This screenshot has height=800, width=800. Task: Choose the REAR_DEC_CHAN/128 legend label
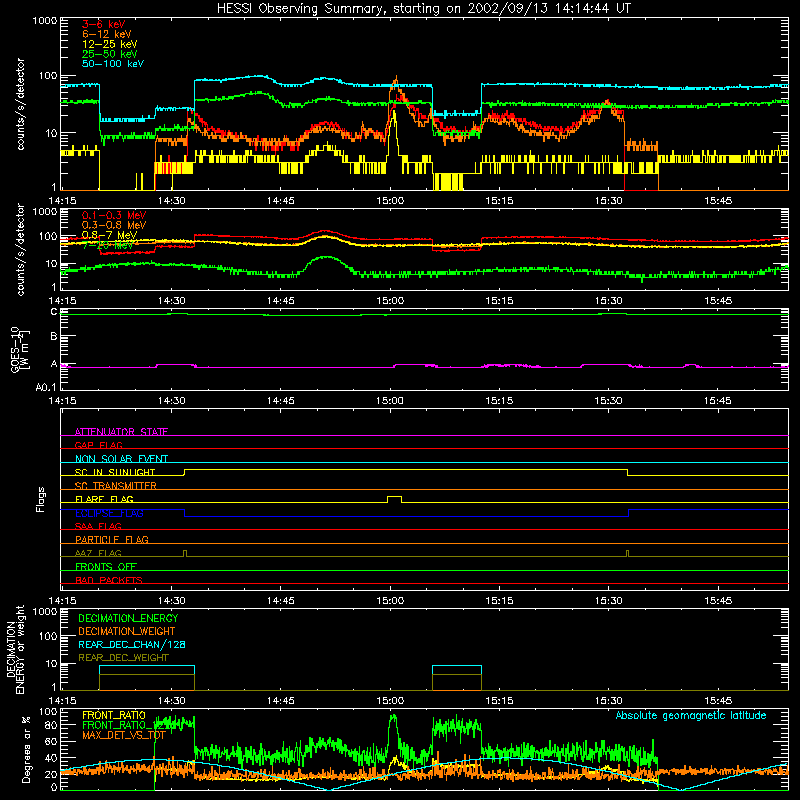click(132, 645)
